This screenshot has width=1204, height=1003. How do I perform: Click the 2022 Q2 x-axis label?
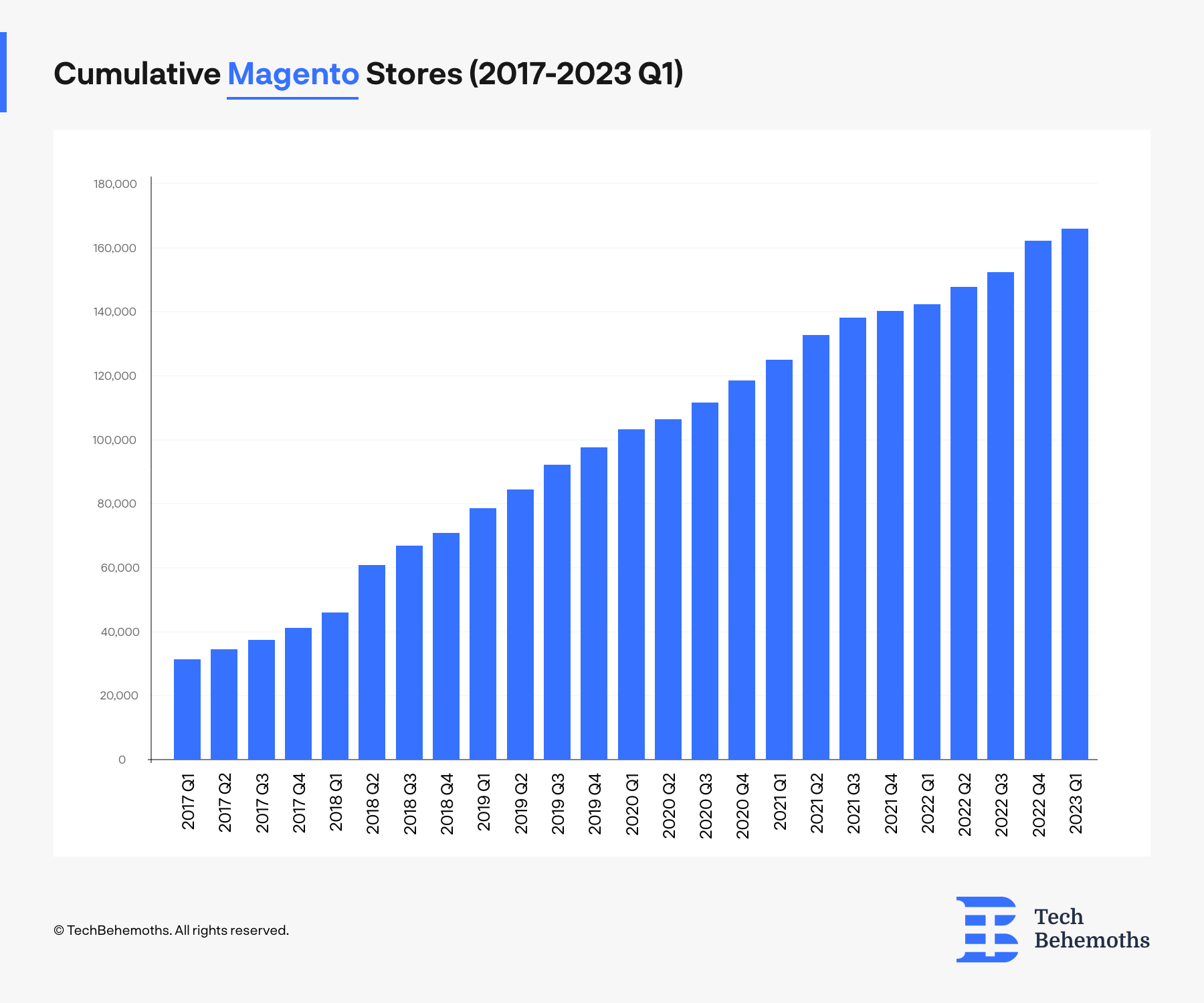[965, 805]
